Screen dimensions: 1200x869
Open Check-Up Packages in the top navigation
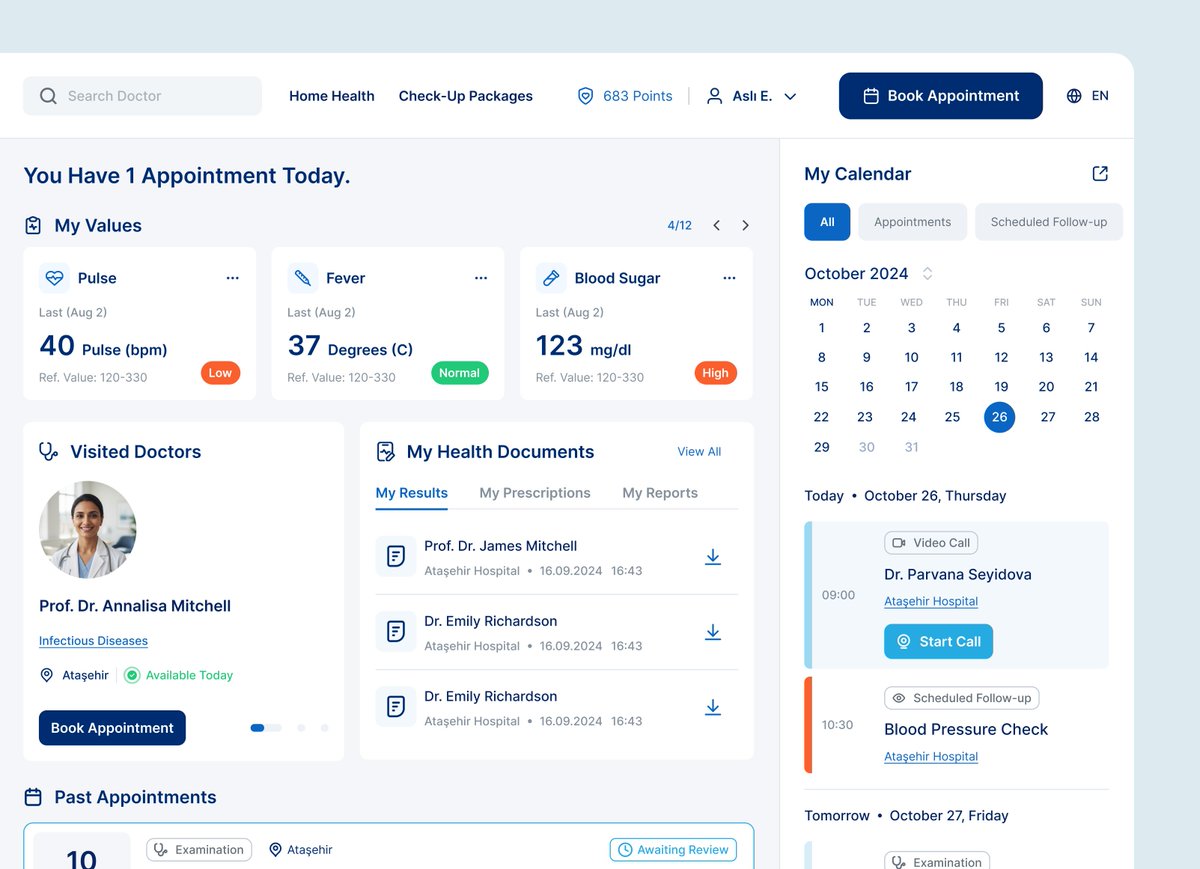click(x=466, y=96)
